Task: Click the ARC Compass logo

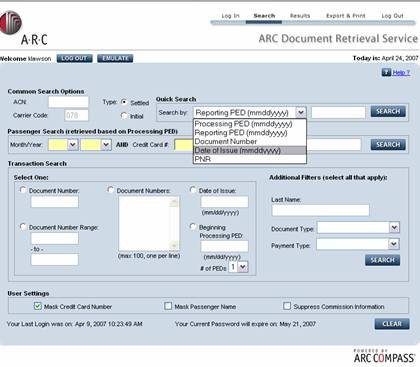Action: tap(384, 356)
